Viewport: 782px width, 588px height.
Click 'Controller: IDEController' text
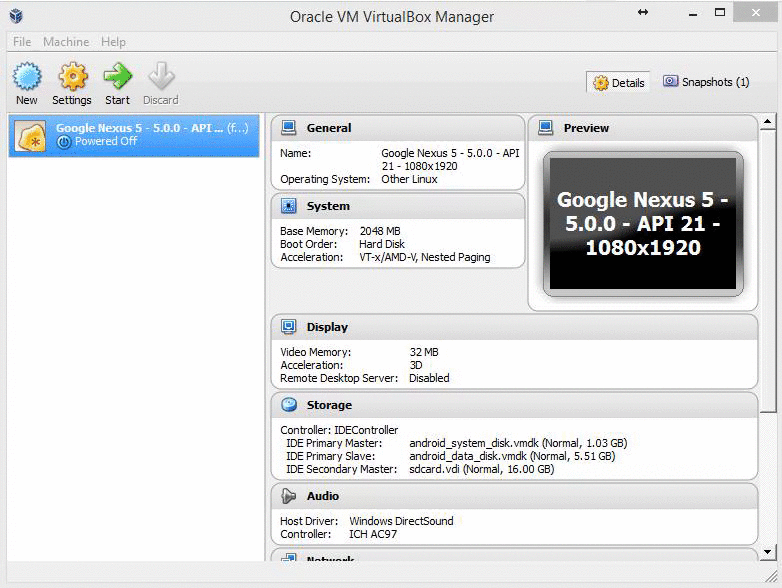339,430
